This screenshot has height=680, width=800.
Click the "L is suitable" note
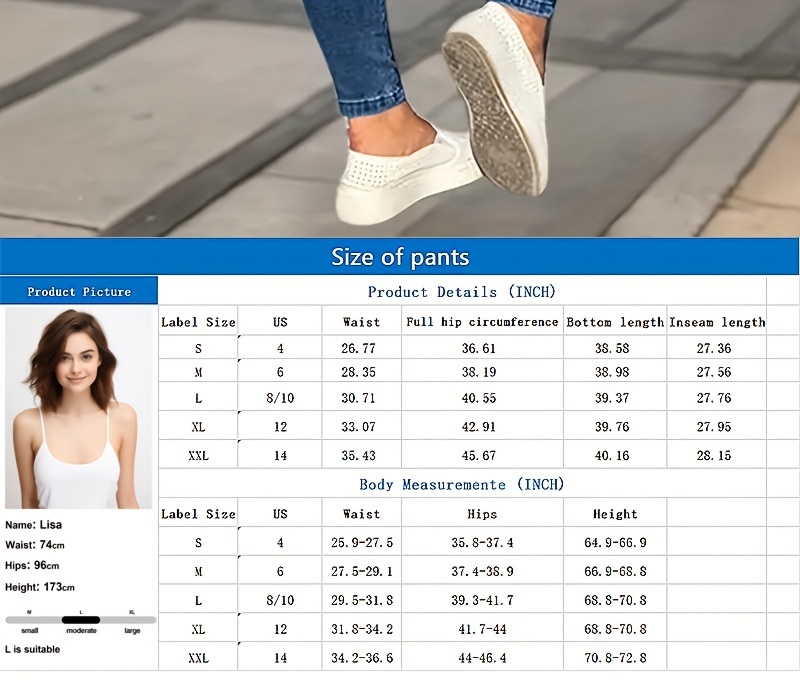pos(33,649)
